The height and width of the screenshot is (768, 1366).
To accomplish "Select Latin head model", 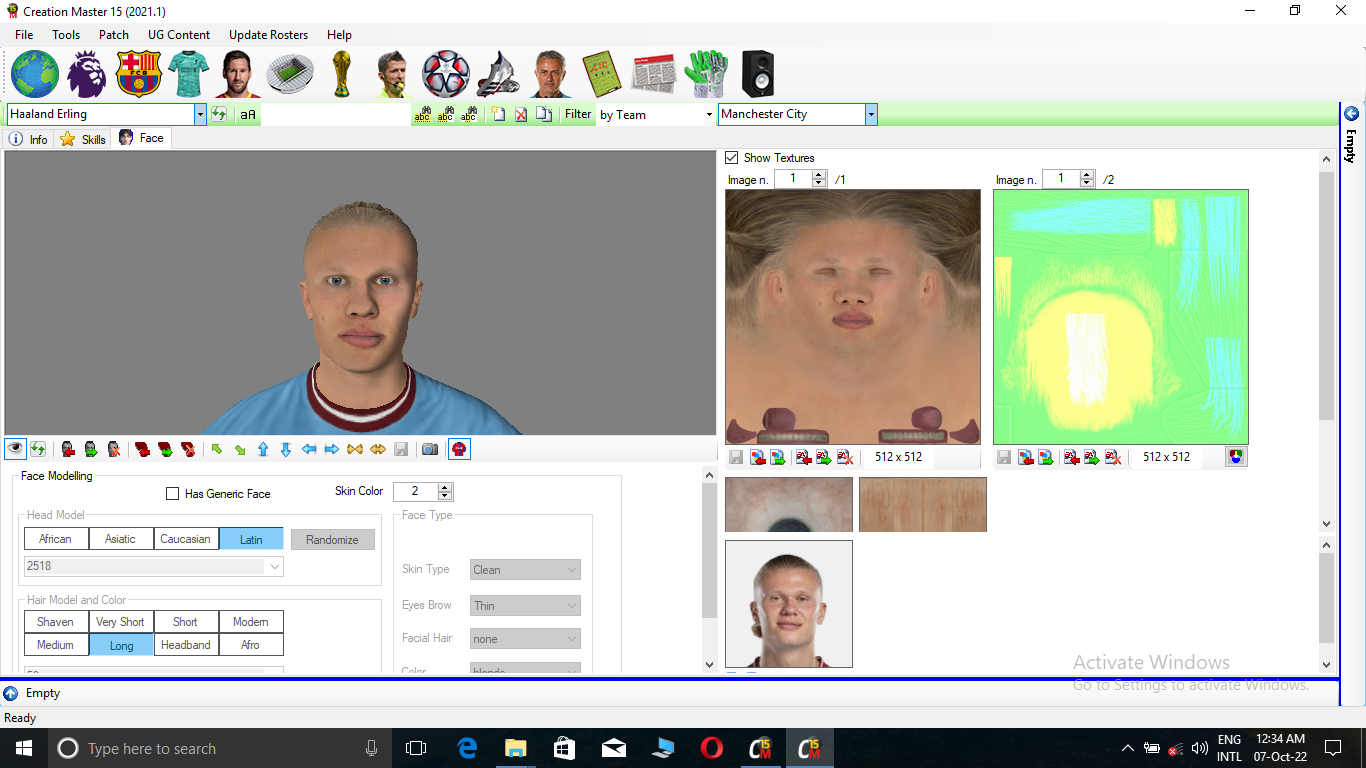I will coord(251,539).
